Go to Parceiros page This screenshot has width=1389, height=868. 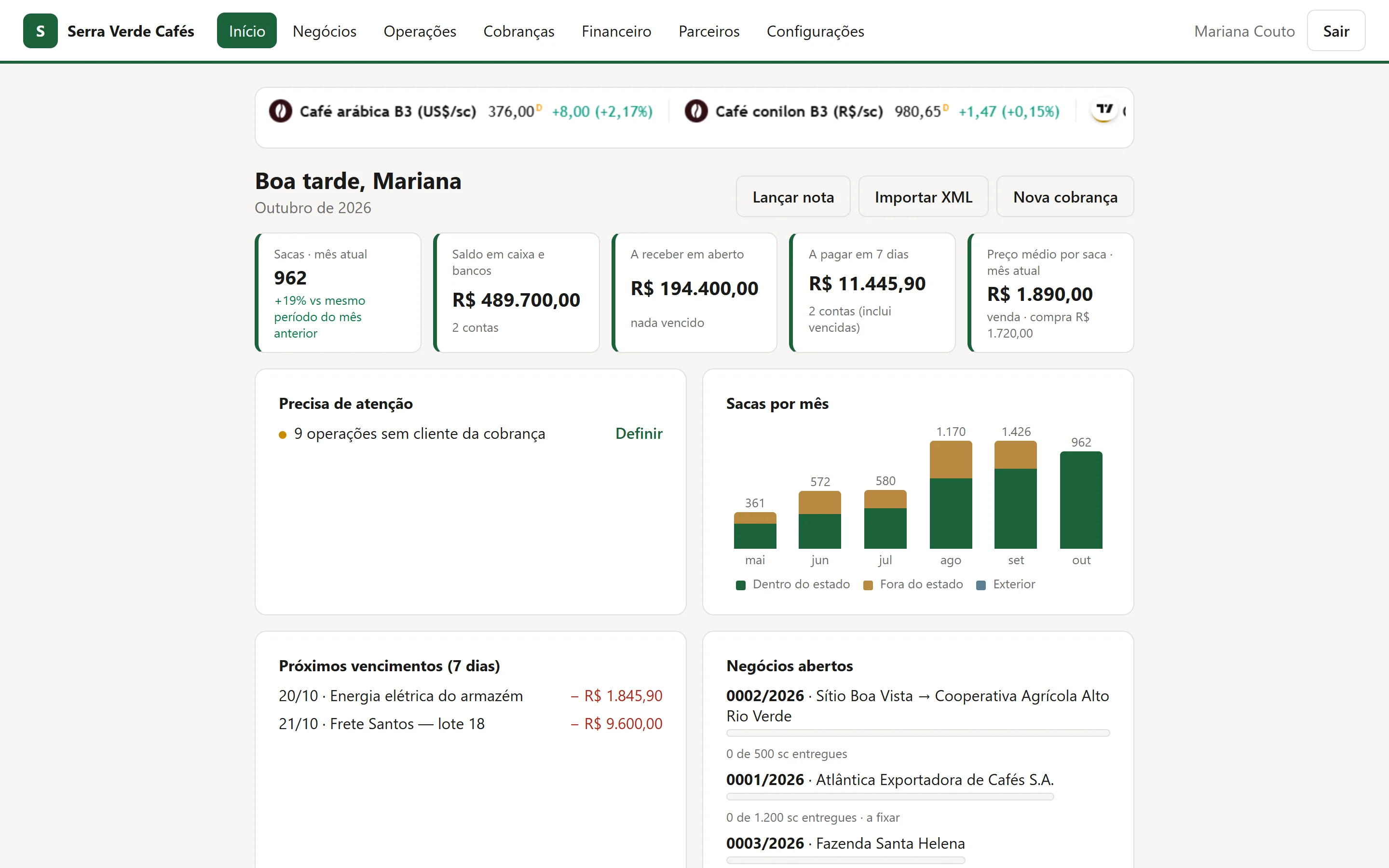pos(709,31)
